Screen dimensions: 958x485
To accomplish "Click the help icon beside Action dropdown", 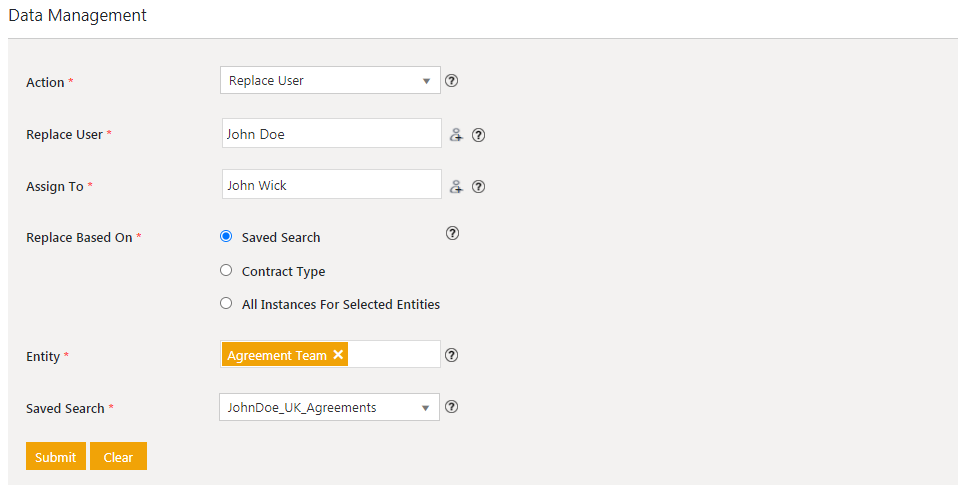I will [x=451, y=81].
